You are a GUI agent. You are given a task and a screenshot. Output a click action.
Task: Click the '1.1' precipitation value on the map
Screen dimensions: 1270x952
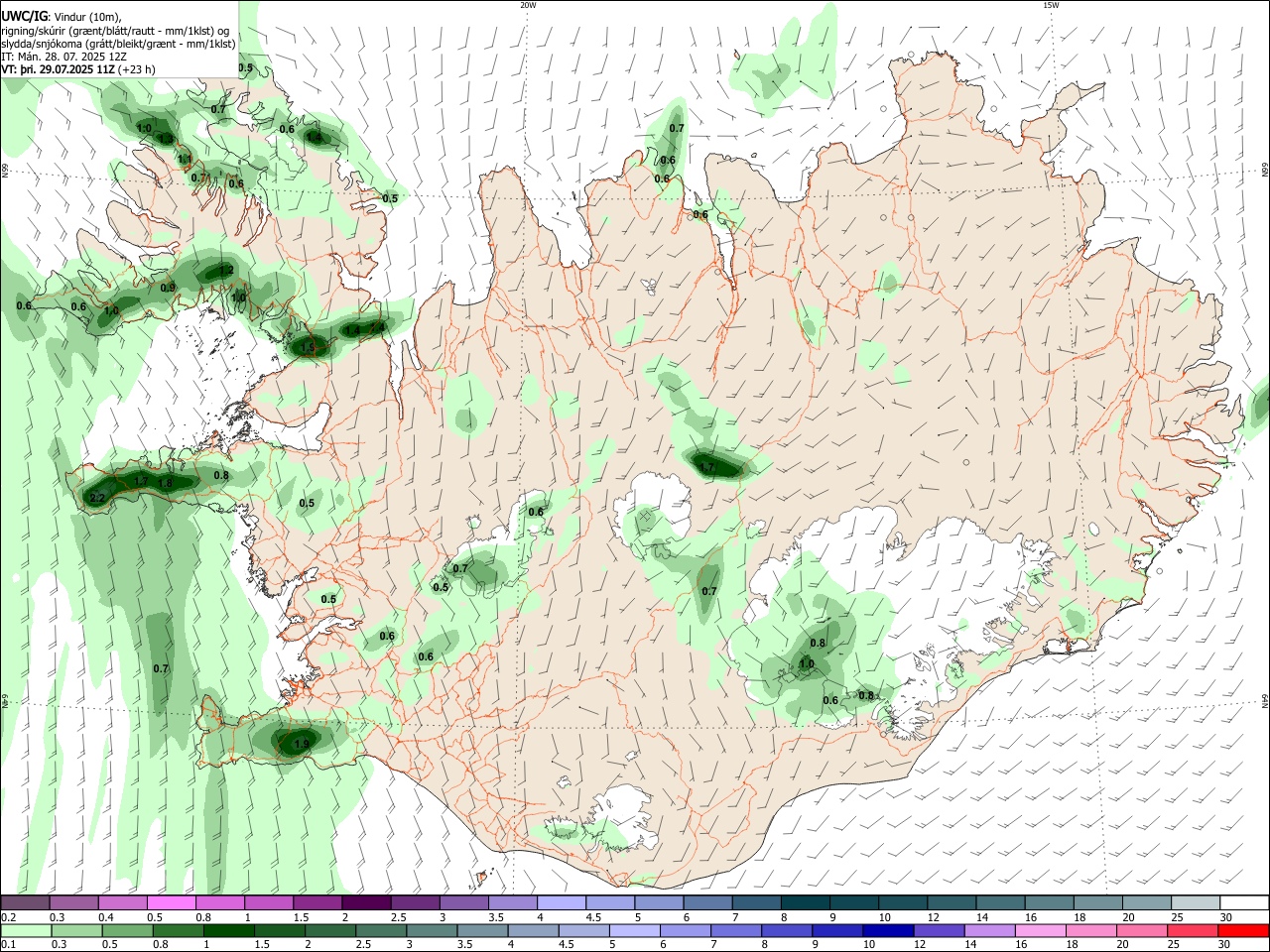coord(185,159)
